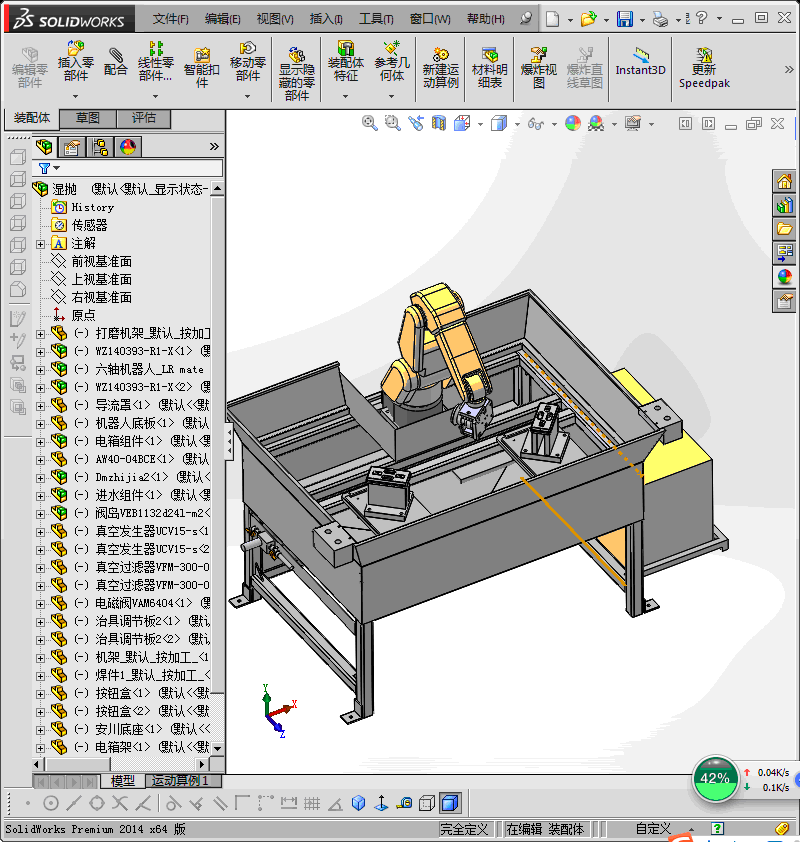
Task: Click Zoom to Fit icon
Action: pyautogui.click(x=369, y=124)
